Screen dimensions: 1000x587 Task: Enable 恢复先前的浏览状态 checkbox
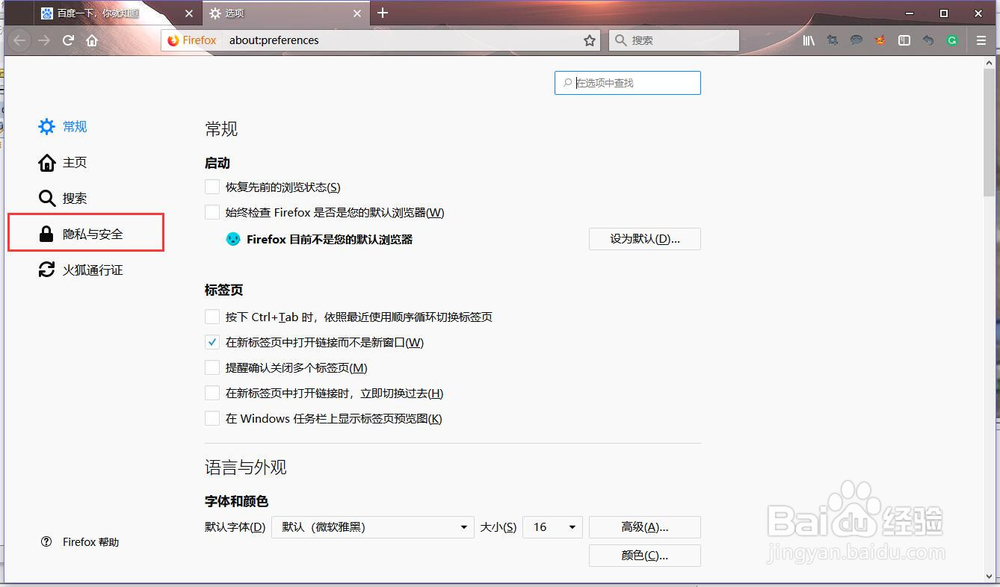211,186
